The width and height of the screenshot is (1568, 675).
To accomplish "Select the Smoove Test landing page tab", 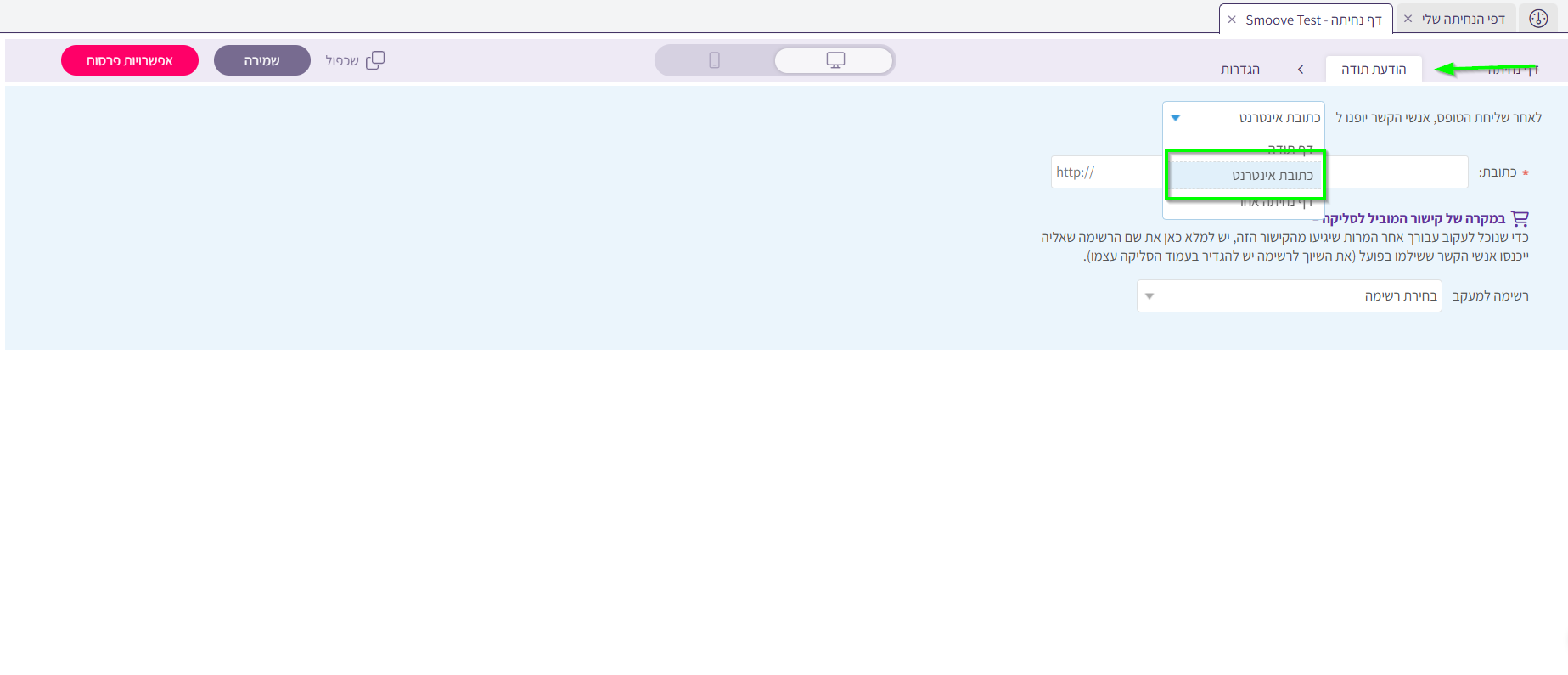I will click(x=1313, y=20).
